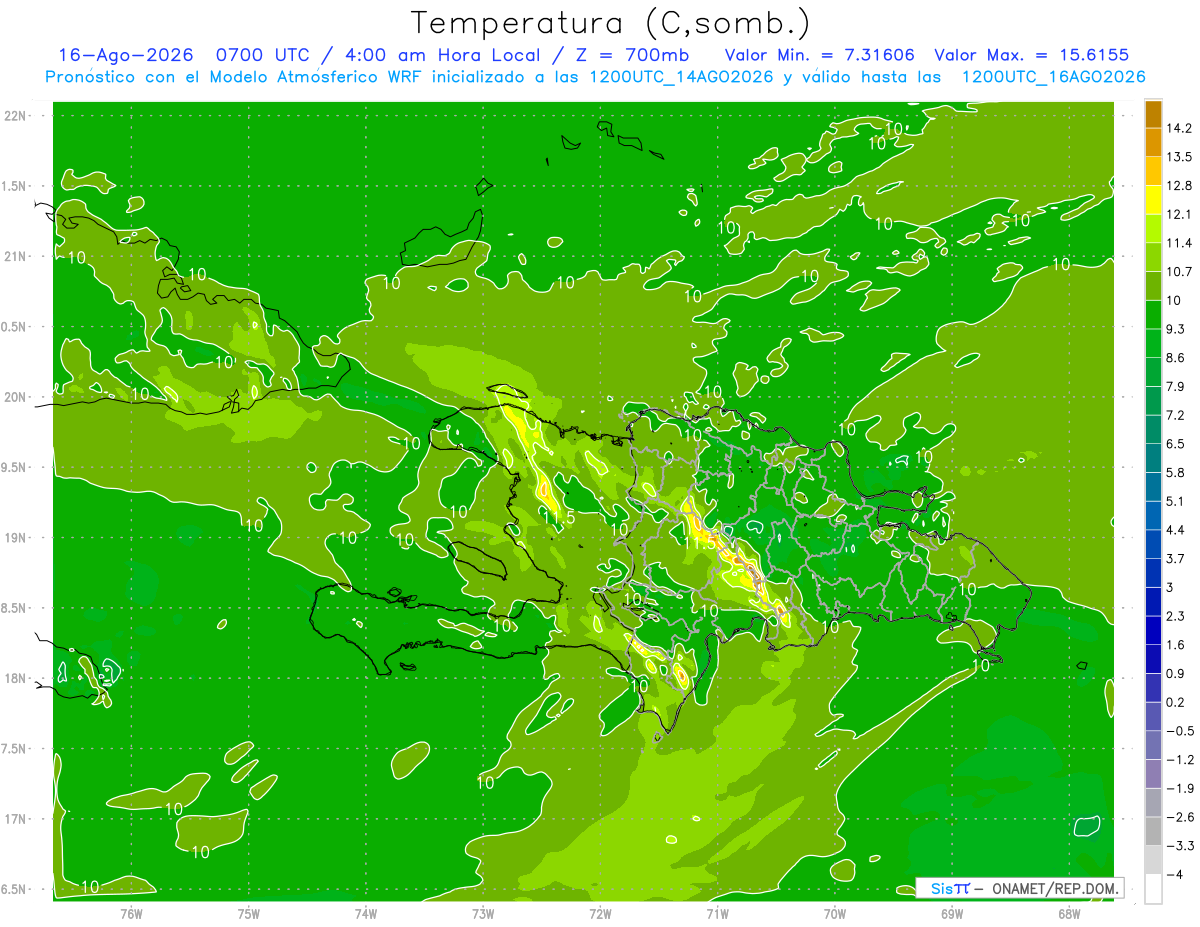Pick the bright yellow swatch between 12.1 and 12.8
The height and width of the screenshot is (927, 1200).
pyautogui.click(x=1153, y=200)
